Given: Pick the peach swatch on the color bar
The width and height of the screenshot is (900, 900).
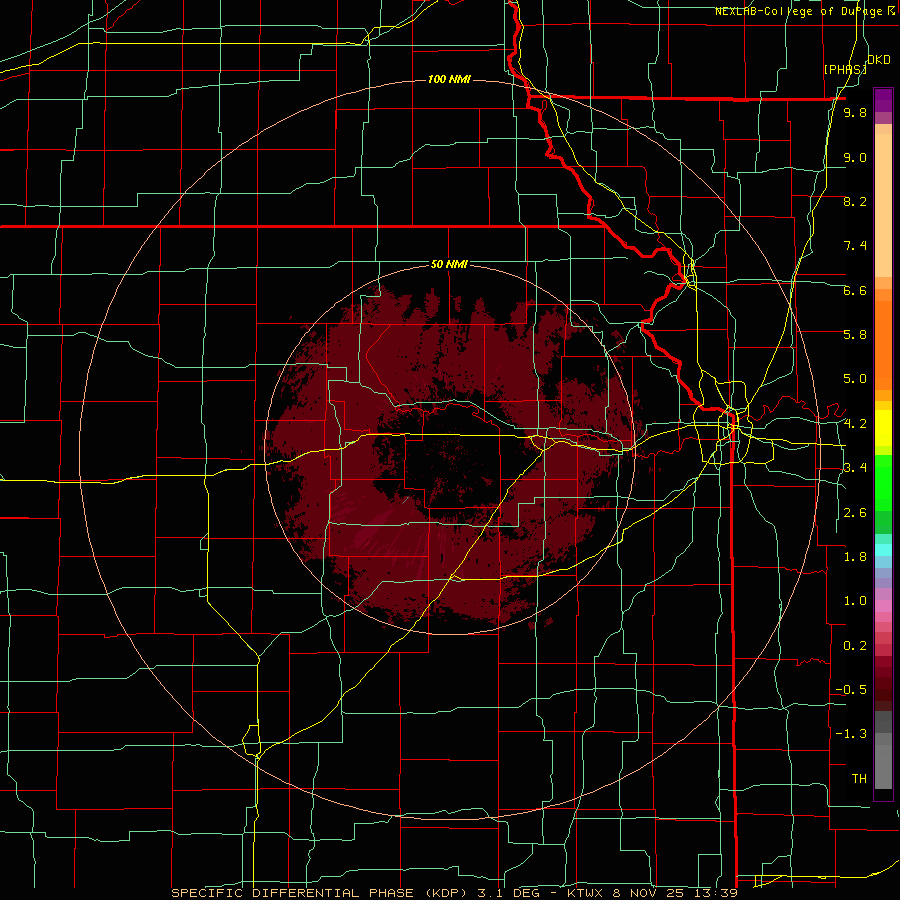Looking at the screenshot, I should (x=883, y=207).
